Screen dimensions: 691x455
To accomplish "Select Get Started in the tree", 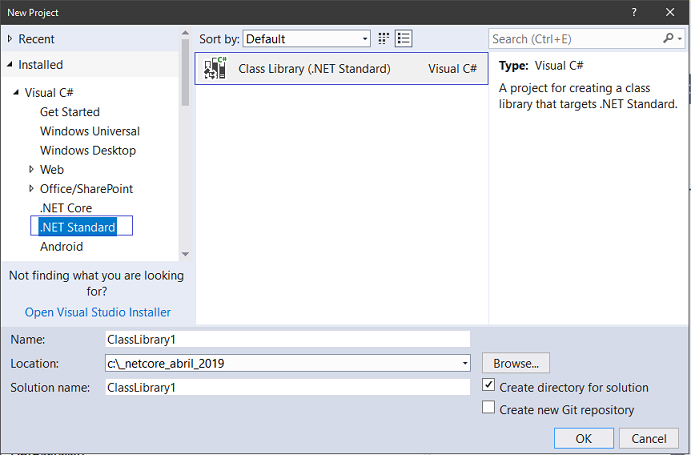I will click(x=70, y=112).
